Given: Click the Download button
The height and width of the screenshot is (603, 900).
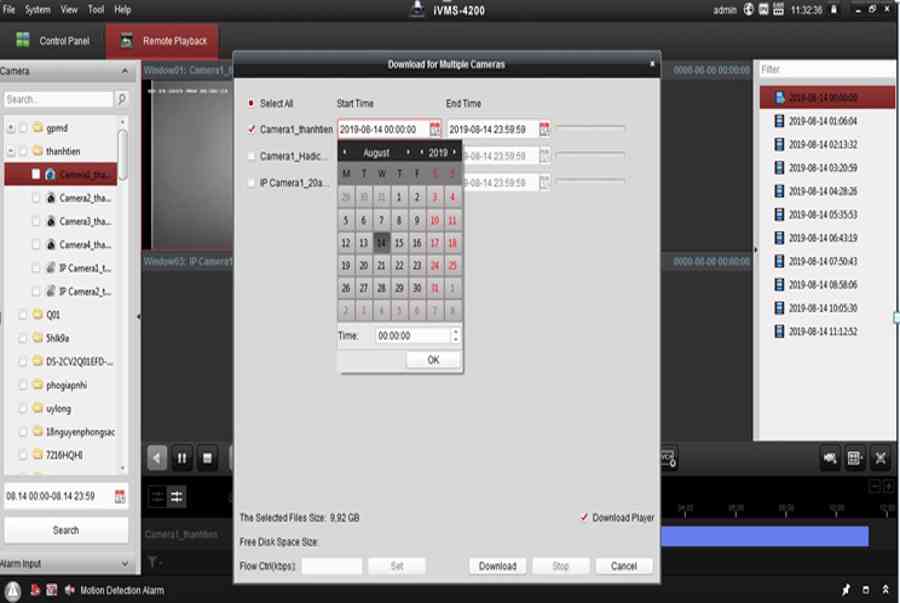Looking at the screenshot, I should pos(497,566).
